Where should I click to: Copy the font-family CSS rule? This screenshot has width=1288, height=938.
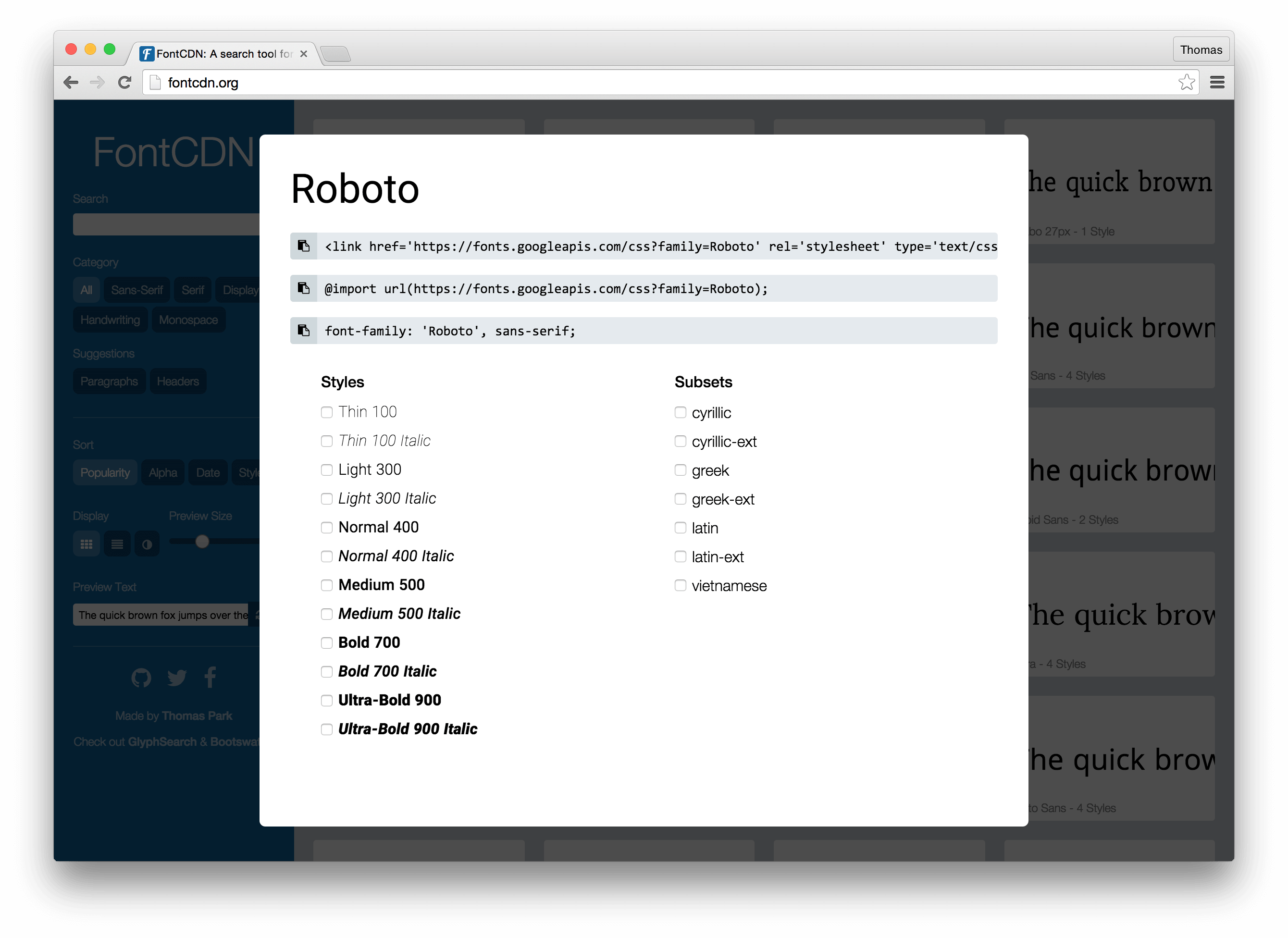pos(304,331)
